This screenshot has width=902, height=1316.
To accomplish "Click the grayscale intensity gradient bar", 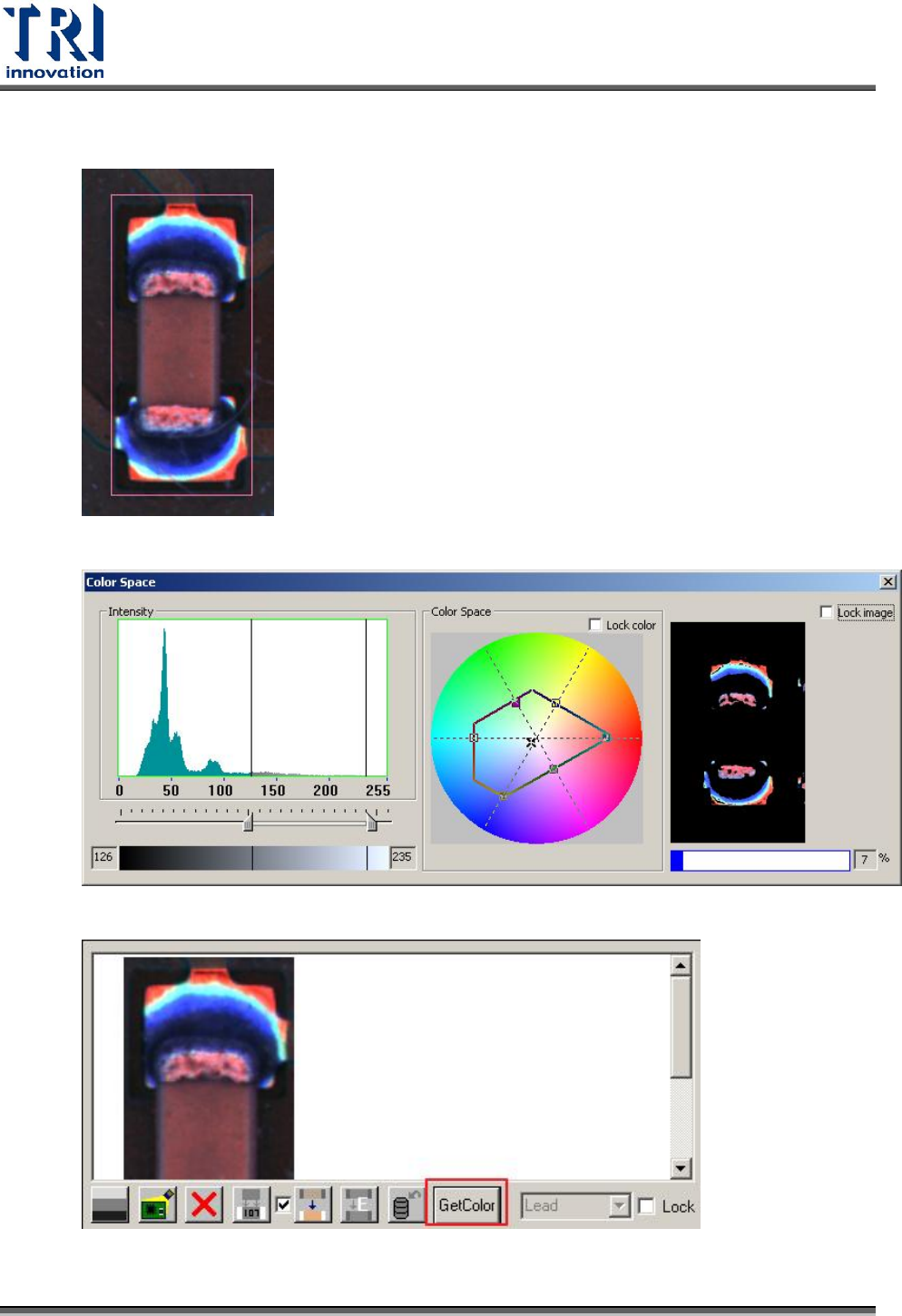I will coord(253,858).
